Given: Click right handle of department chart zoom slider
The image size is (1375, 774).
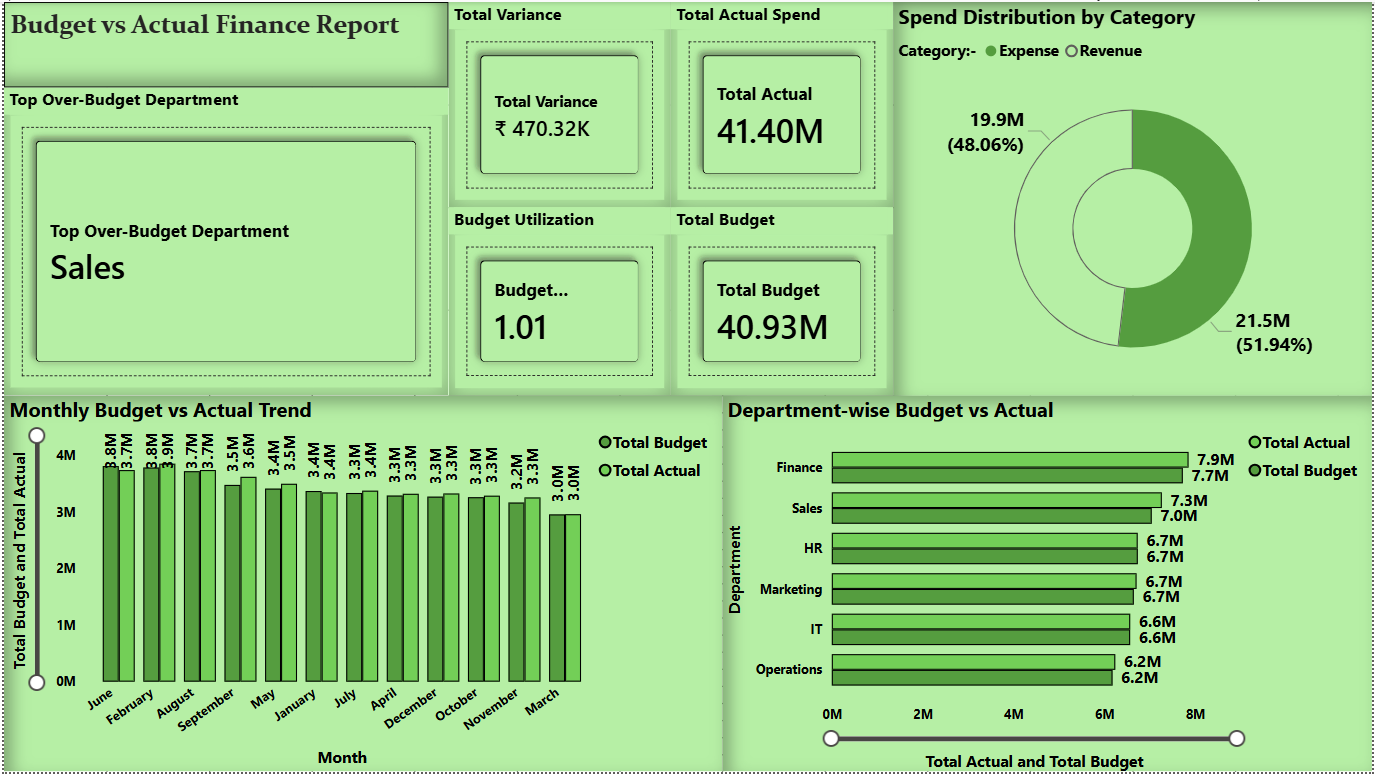Looking at the screenshot, I should pyautogui.click(x=1236, y=738).
